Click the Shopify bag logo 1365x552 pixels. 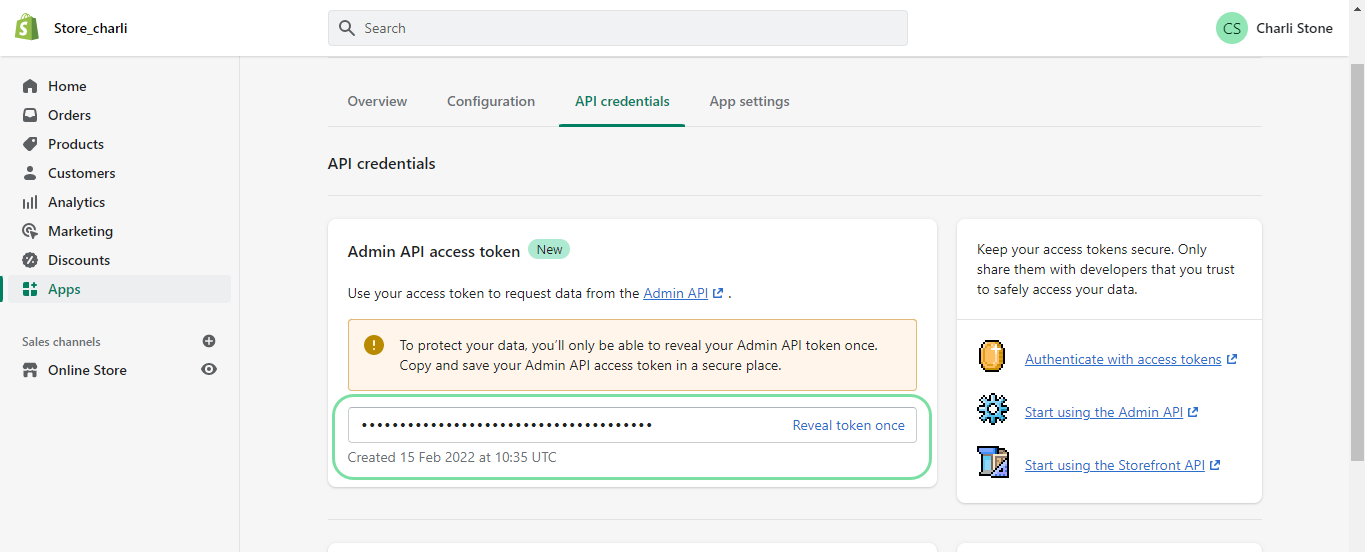[x=27, y=28]
